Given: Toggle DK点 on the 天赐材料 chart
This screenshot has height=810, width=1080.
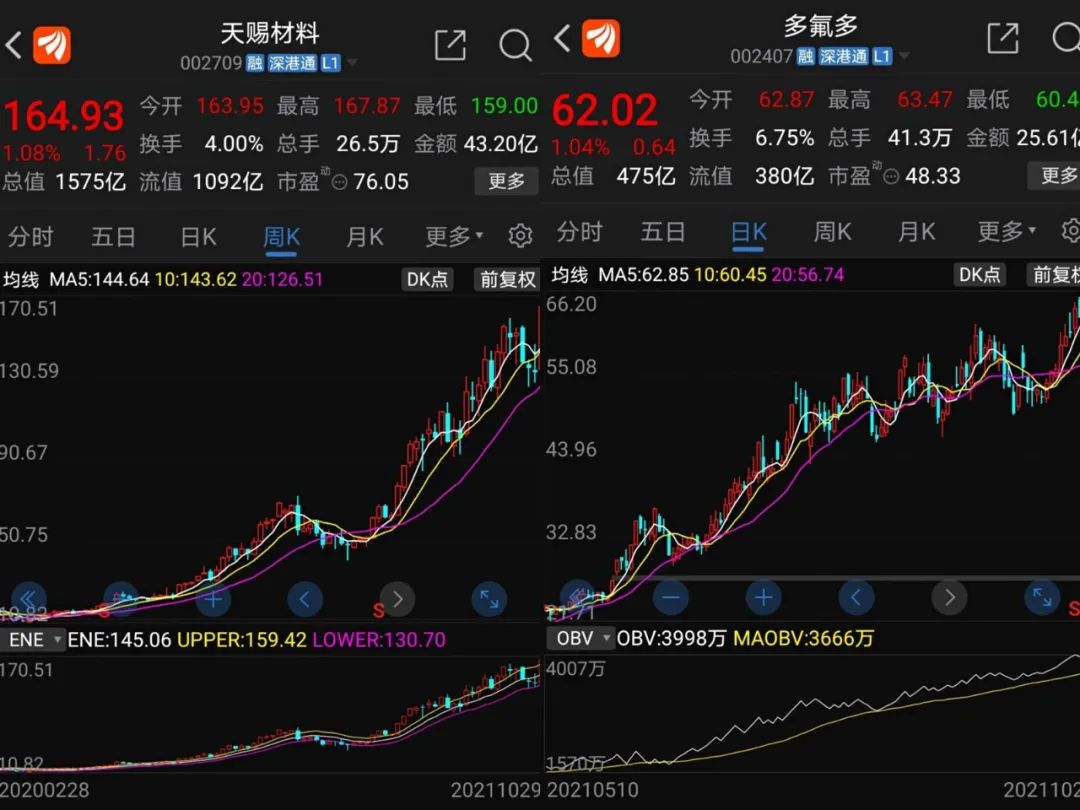Looking at the screenshot, I should click(427, 279).
